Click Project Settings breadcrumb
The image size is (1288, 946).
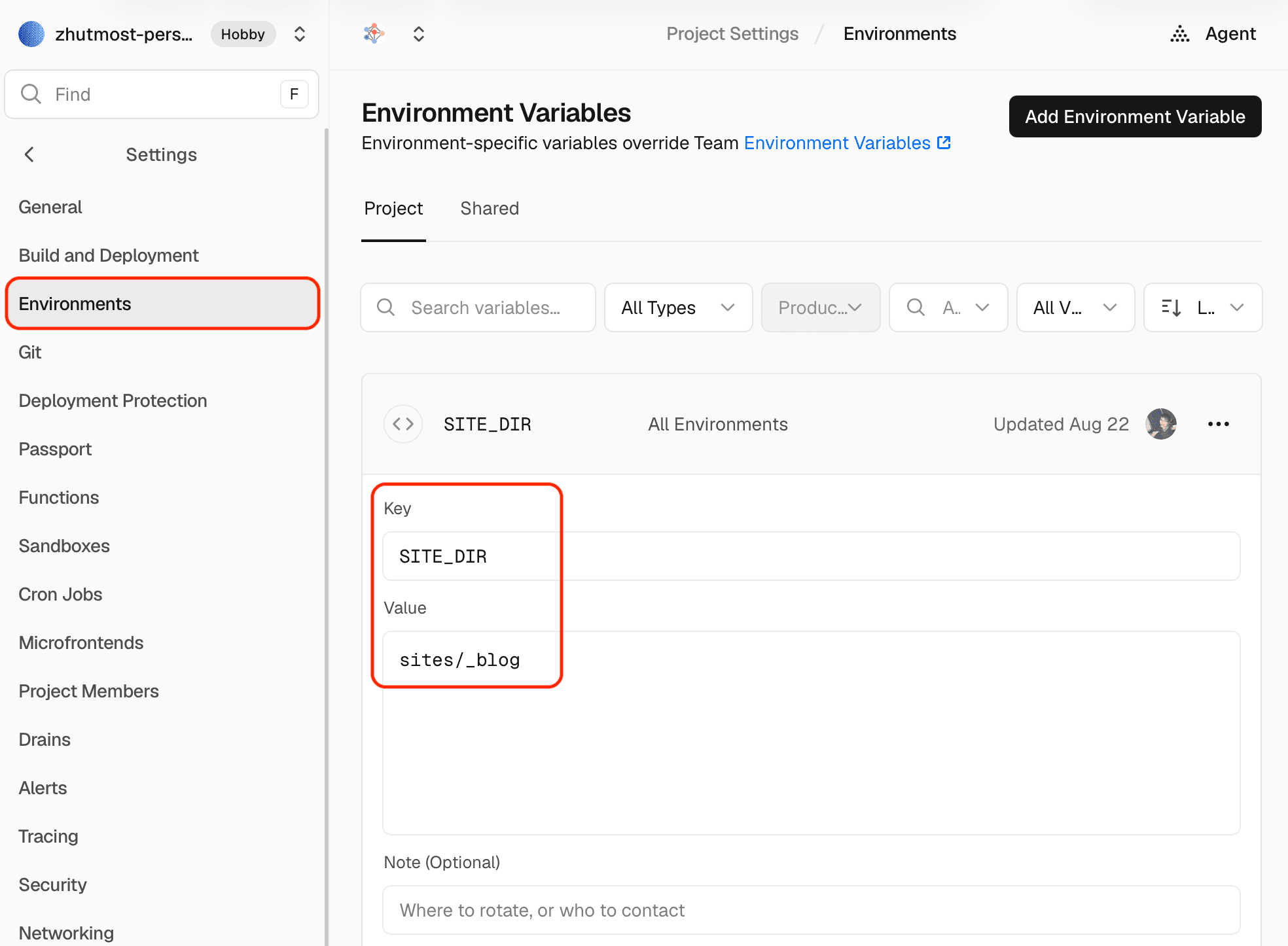click(x=732, y=34)
